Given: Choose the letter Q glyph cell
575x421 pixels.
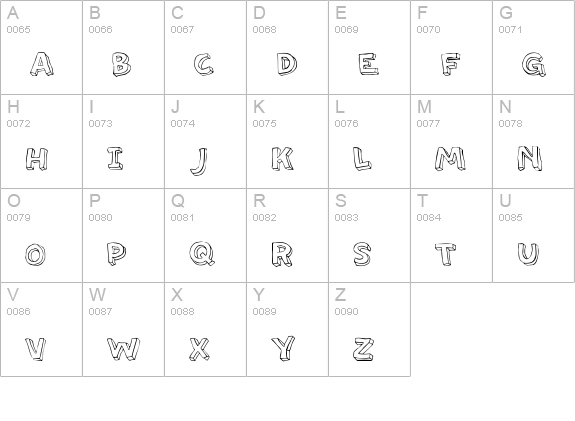Looking at the screenshot, I should 205,235.
